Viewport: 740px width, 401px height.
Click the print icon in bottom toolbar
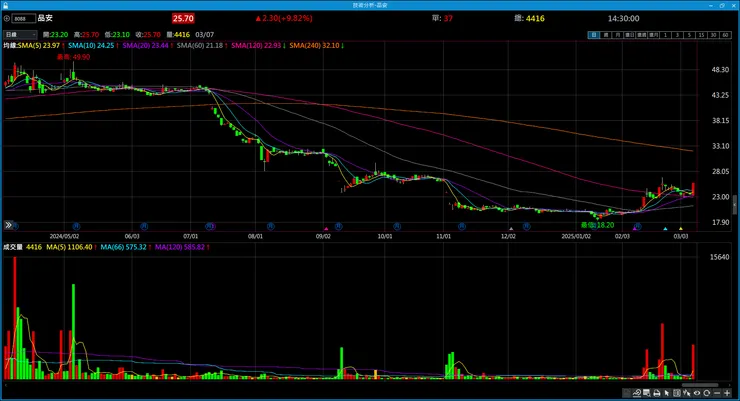point(656,393)
